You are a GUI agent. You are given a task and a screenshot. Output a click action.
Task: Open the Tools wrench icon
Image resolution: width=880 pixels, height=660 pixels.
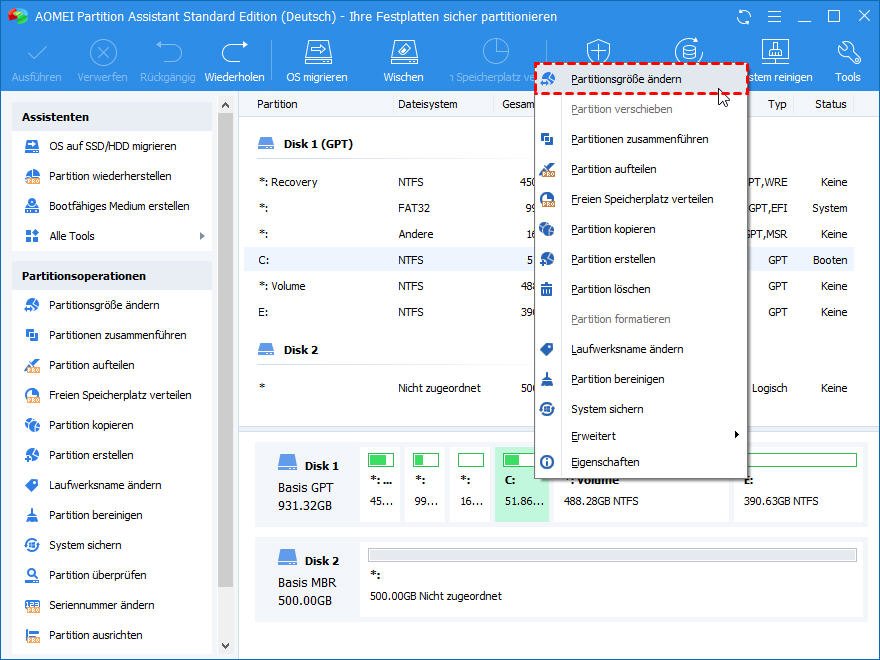coord(848,53)
